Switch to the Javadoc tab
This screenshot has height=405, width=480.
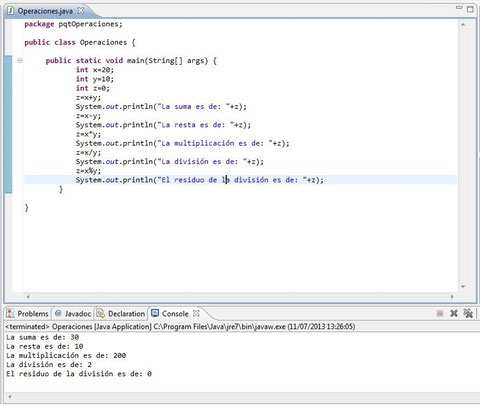73,314
